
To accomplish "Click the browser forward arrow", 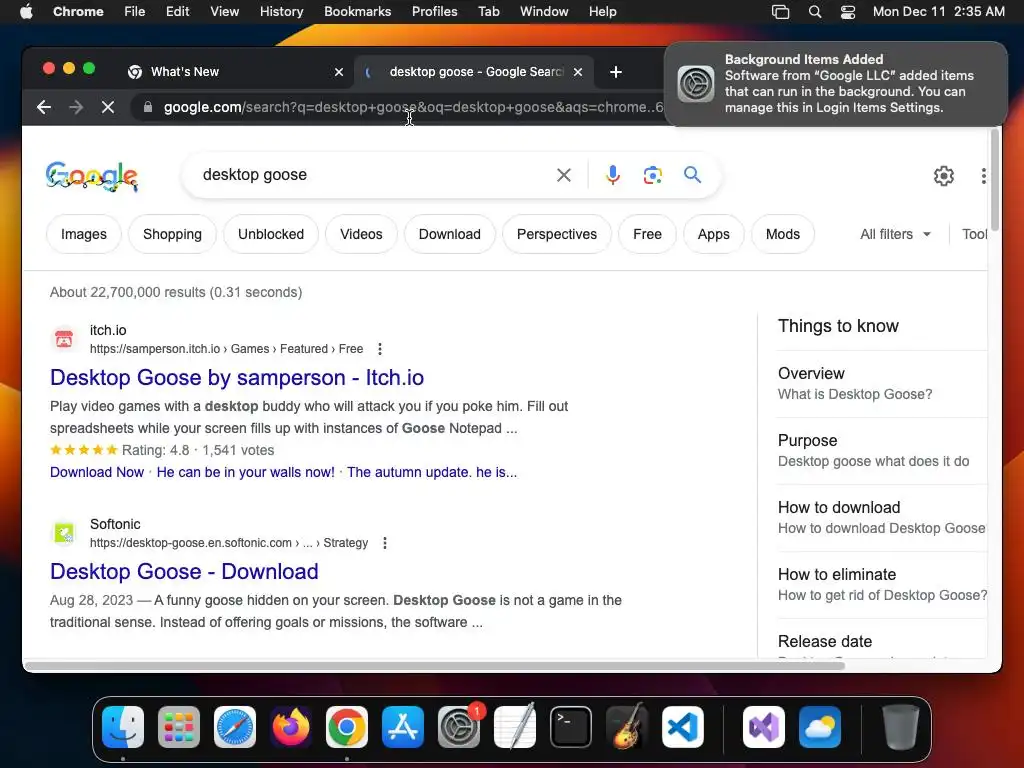I will click(76, 107).
